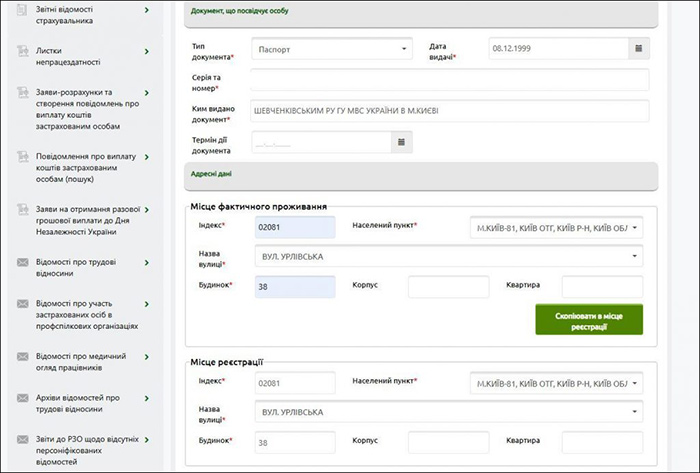
Task: Click Квартира field in Місце фактичного проживання
Action: click(x=602, y=287)
